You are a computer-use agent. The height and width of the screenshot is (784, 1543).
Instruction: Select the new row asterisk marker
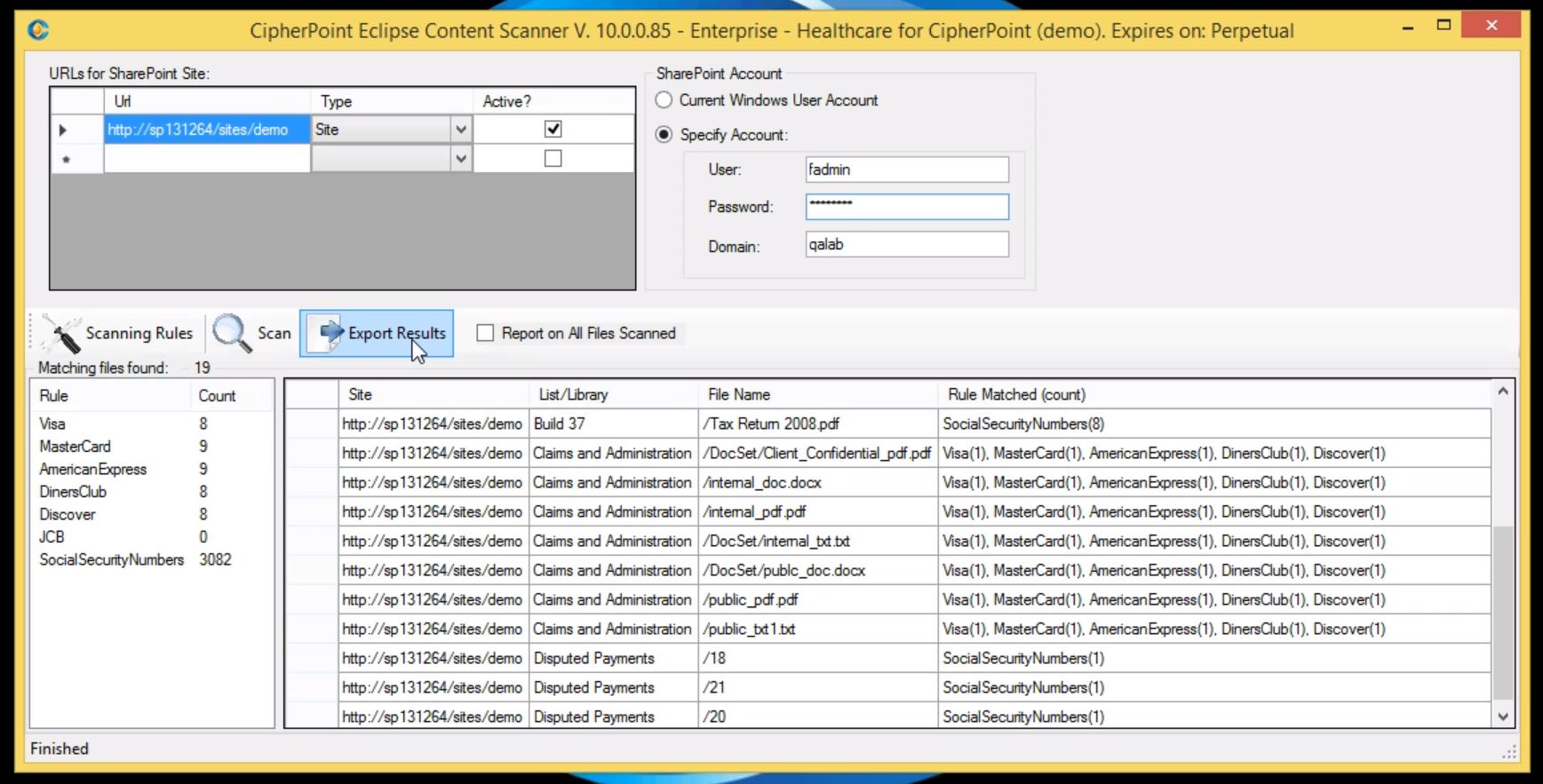pos(66,161)
